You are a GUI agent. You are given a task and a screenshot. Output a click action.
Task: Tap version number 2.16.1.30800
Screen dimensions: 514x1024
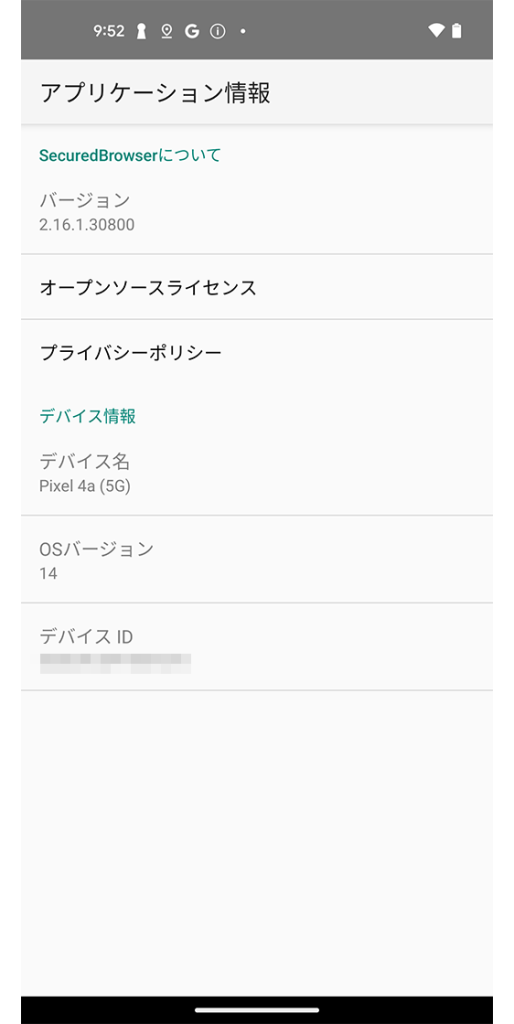87,225
